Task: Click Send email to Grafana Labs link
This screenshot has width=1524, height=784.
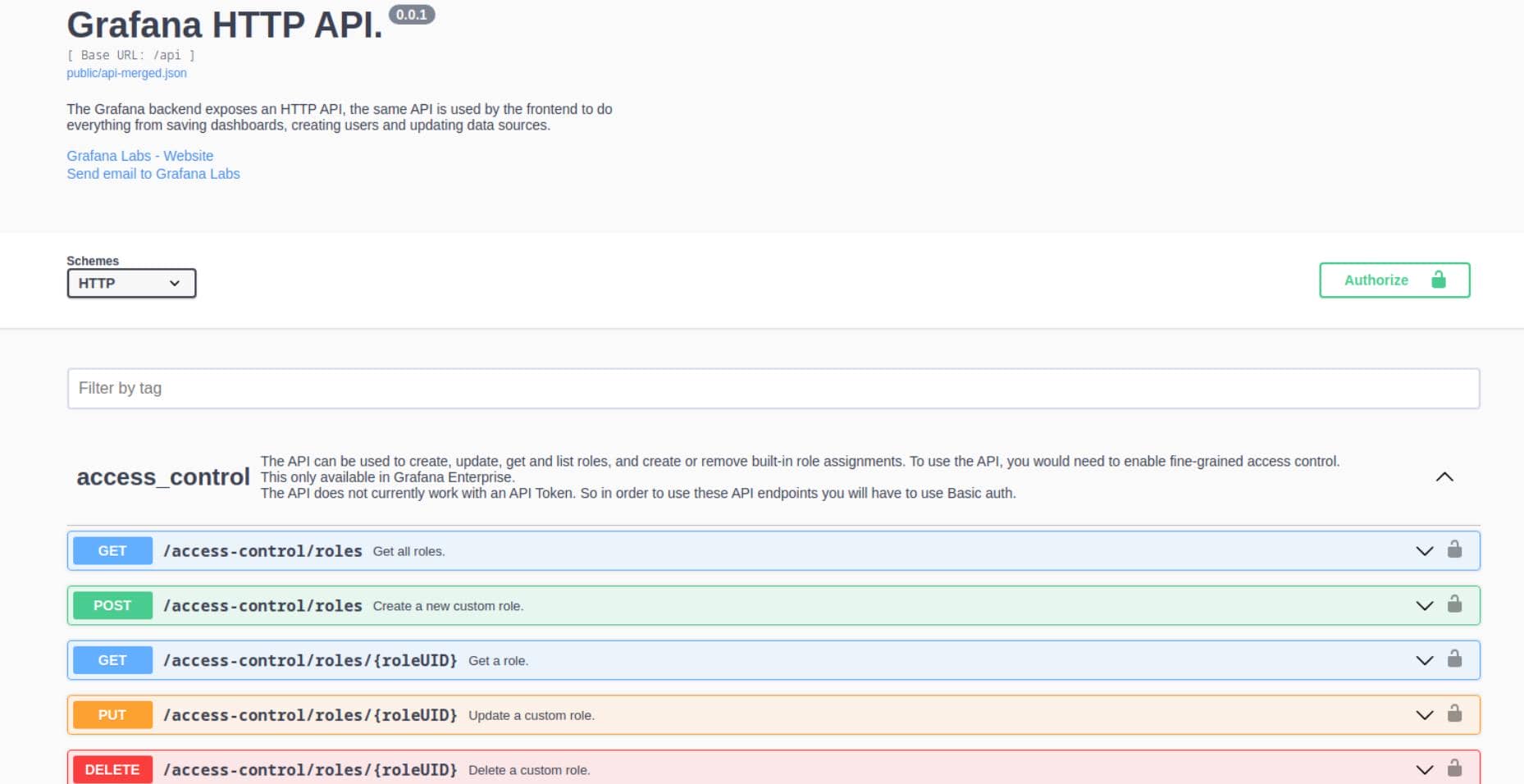Action: click(153, 174)
